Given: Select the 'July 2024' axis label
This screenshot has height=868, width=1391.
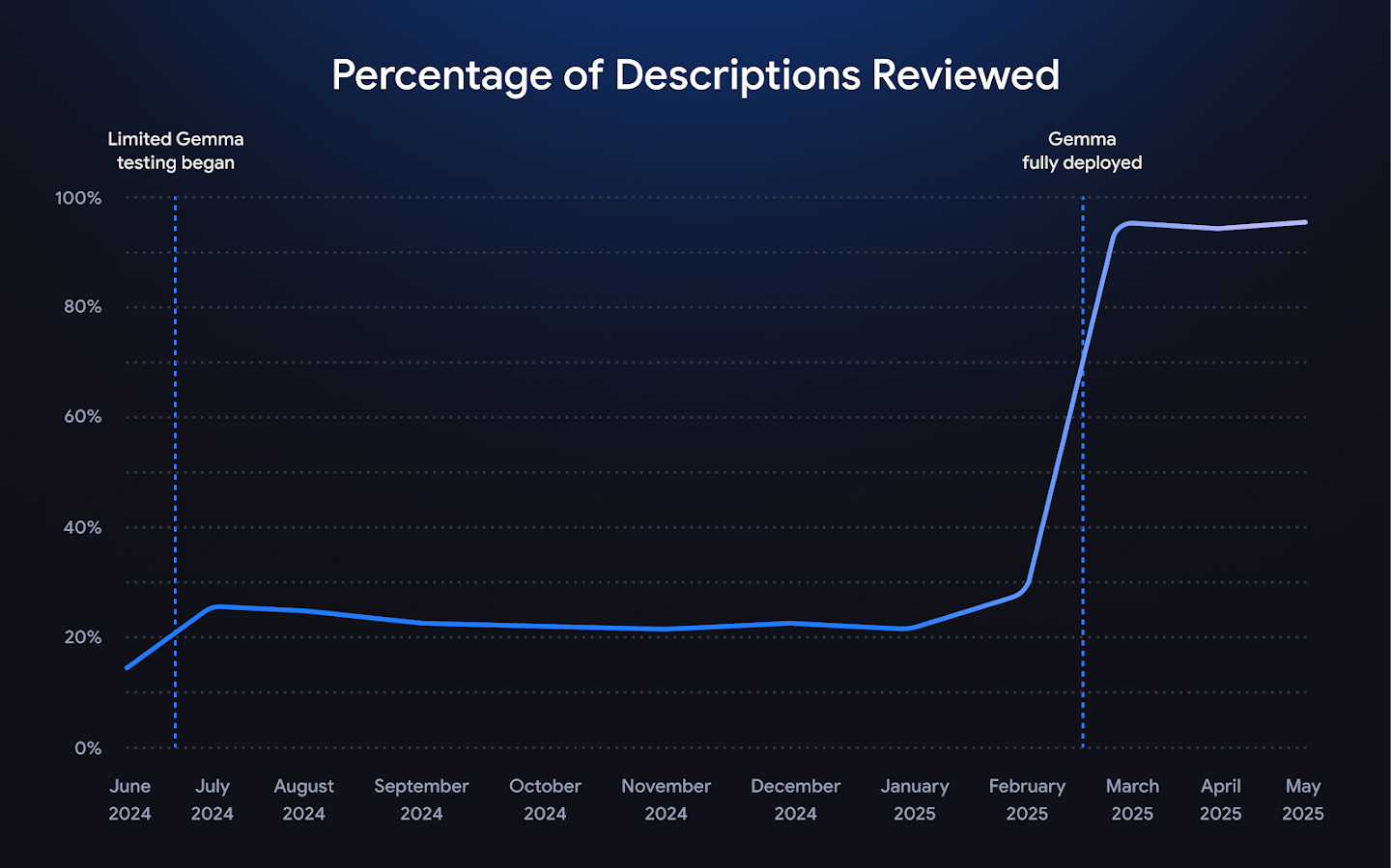Looking at the screenshot, I should click(x=213, y=799).
